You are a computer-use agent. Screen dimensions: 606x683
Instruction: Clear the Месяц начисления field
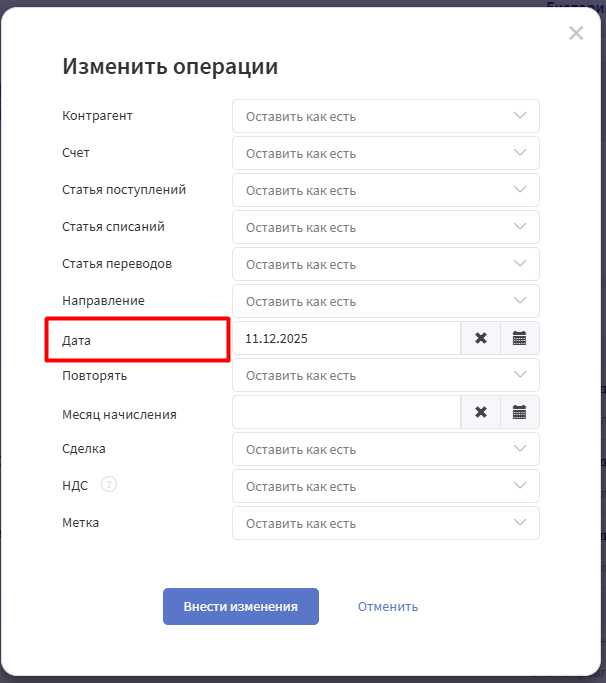[x=480, y=412]
